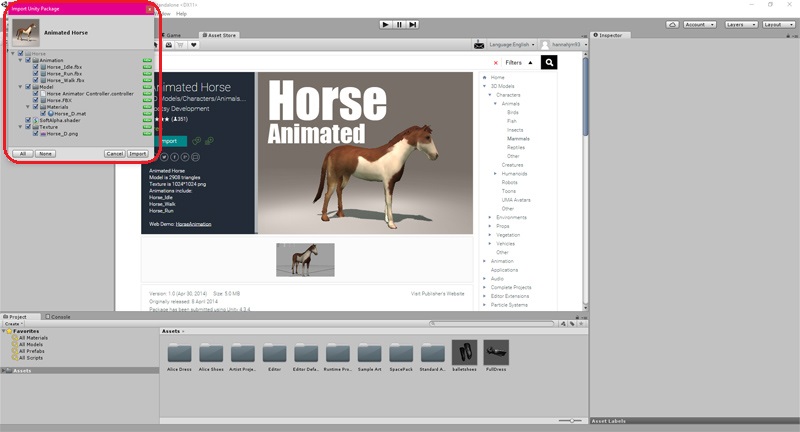
Task: Select the Inspector tab
Action: (608, 35)
